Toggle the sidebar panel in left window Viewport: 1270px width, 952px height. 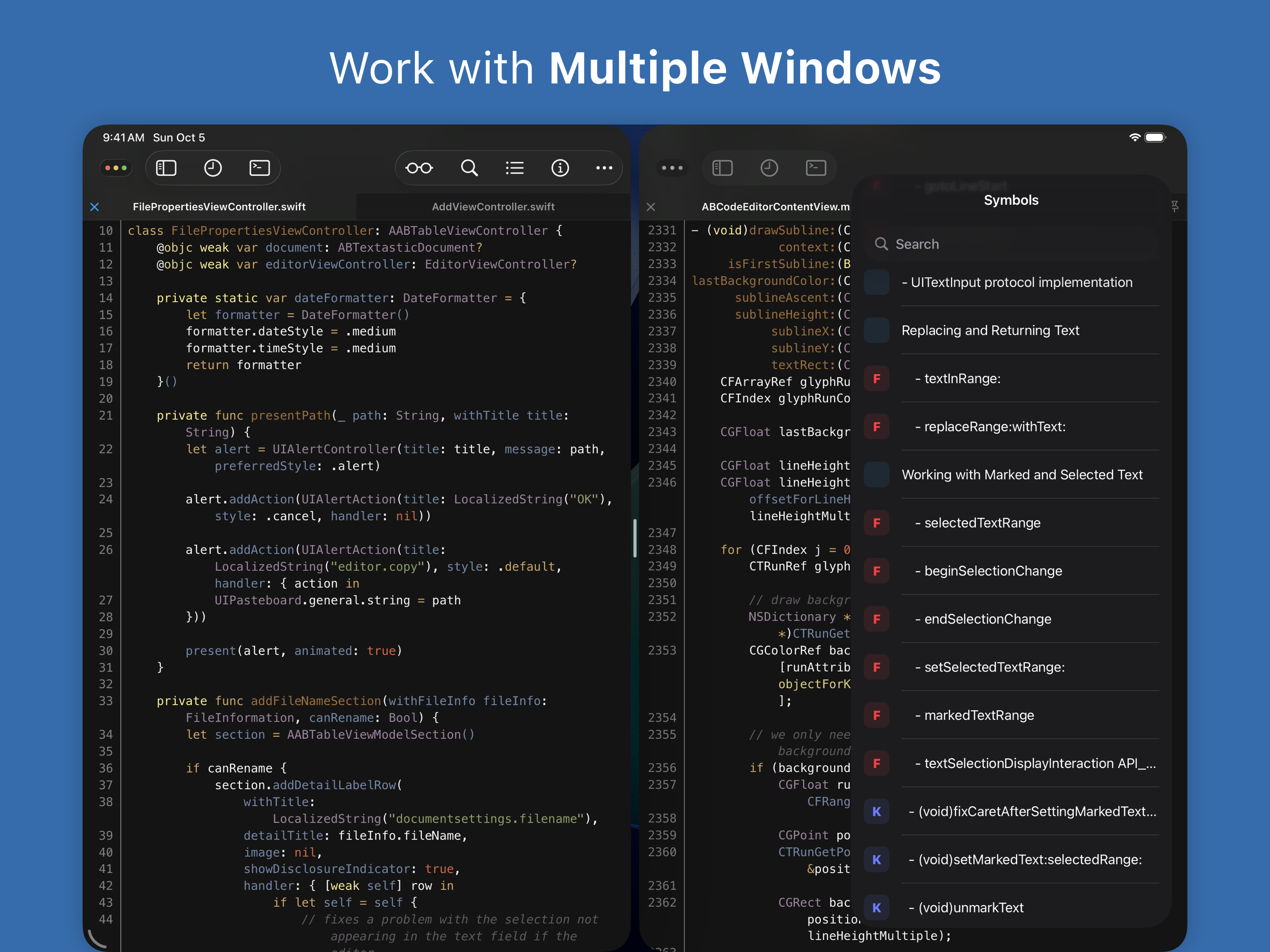click(x=167, y=167)
